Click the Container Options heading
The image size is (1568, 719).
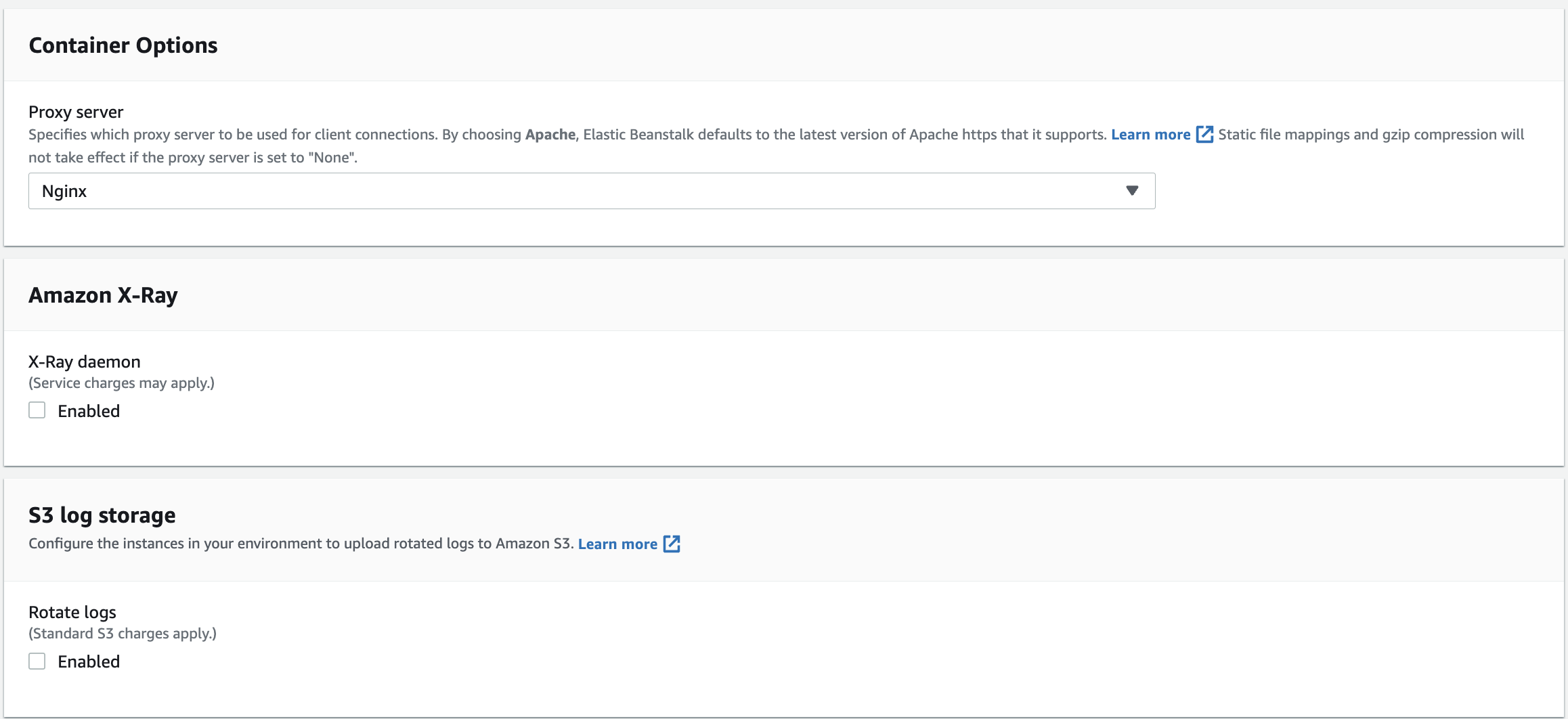(123, 45)
